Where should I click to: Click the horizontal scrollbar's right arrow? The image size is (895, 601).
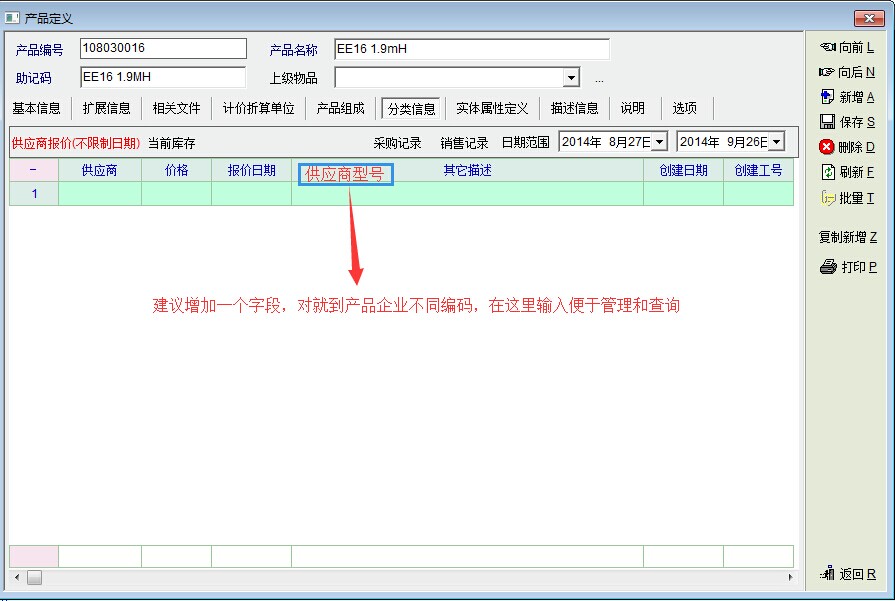tap(792, 578)
